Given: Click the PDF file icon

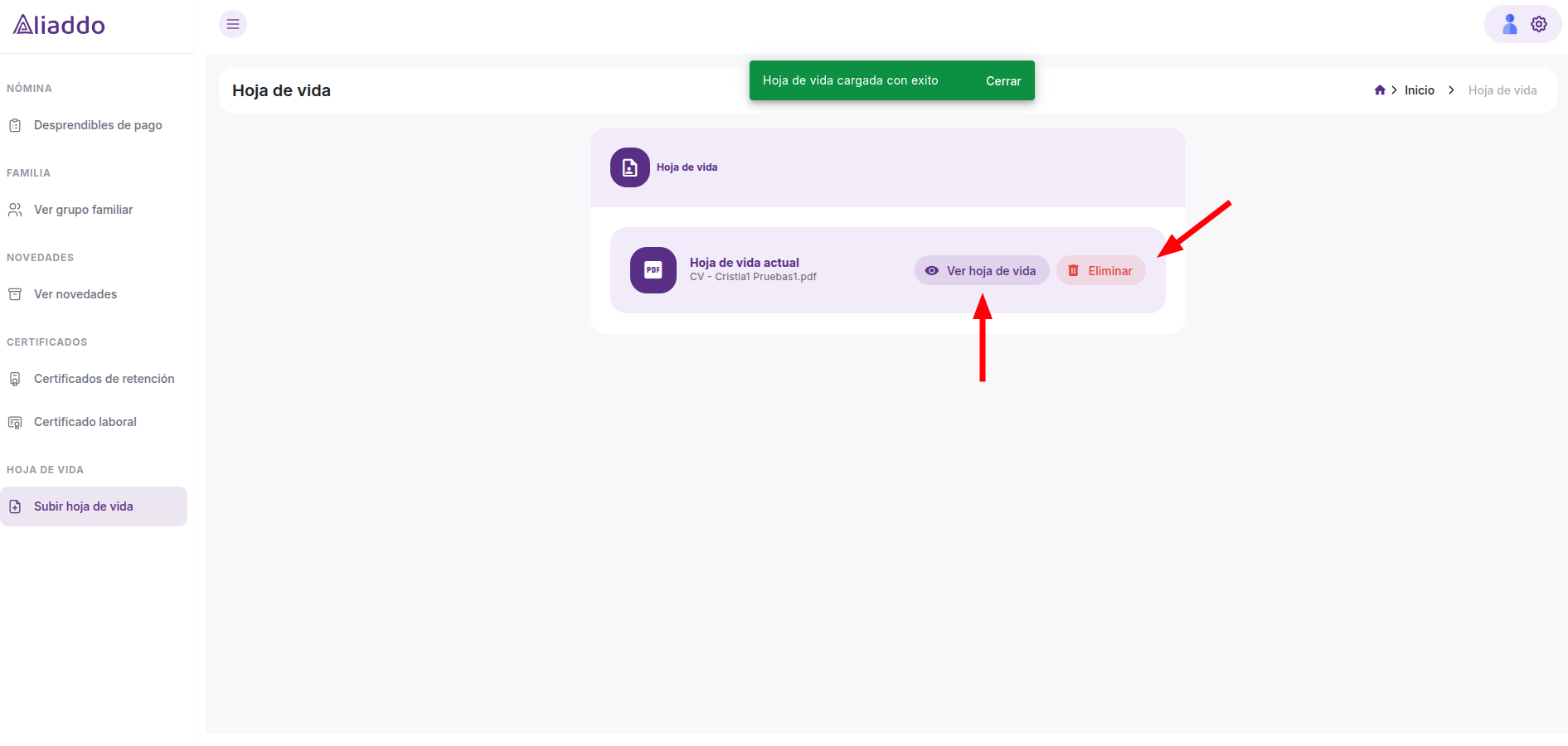Looking at the screenshot, I should [x=653, y=270].
